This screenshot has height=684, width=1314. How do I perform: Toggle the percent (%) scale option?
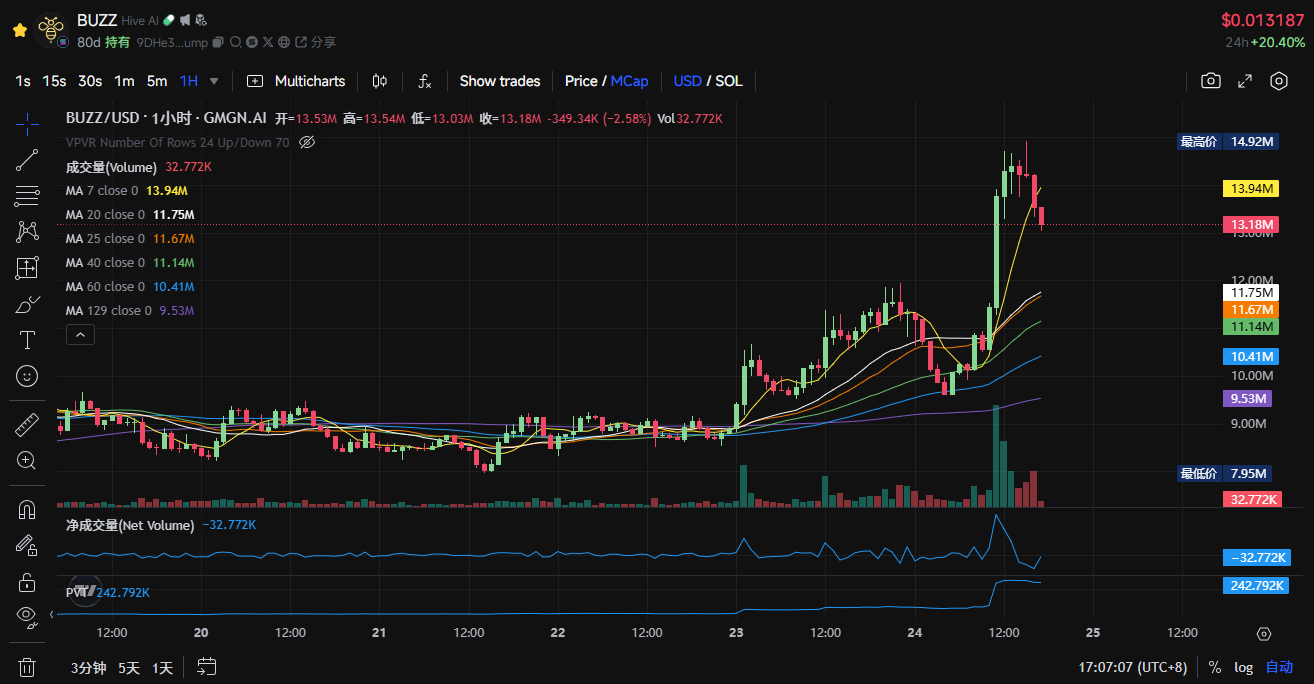pos(1215,667)
